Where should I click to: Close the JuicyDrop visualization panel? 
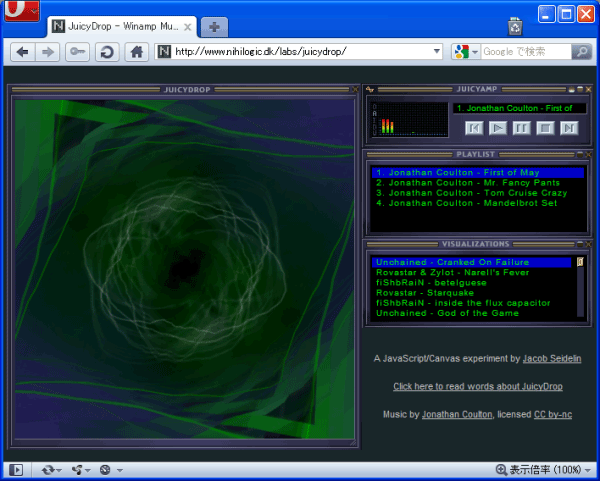point(355,90)
